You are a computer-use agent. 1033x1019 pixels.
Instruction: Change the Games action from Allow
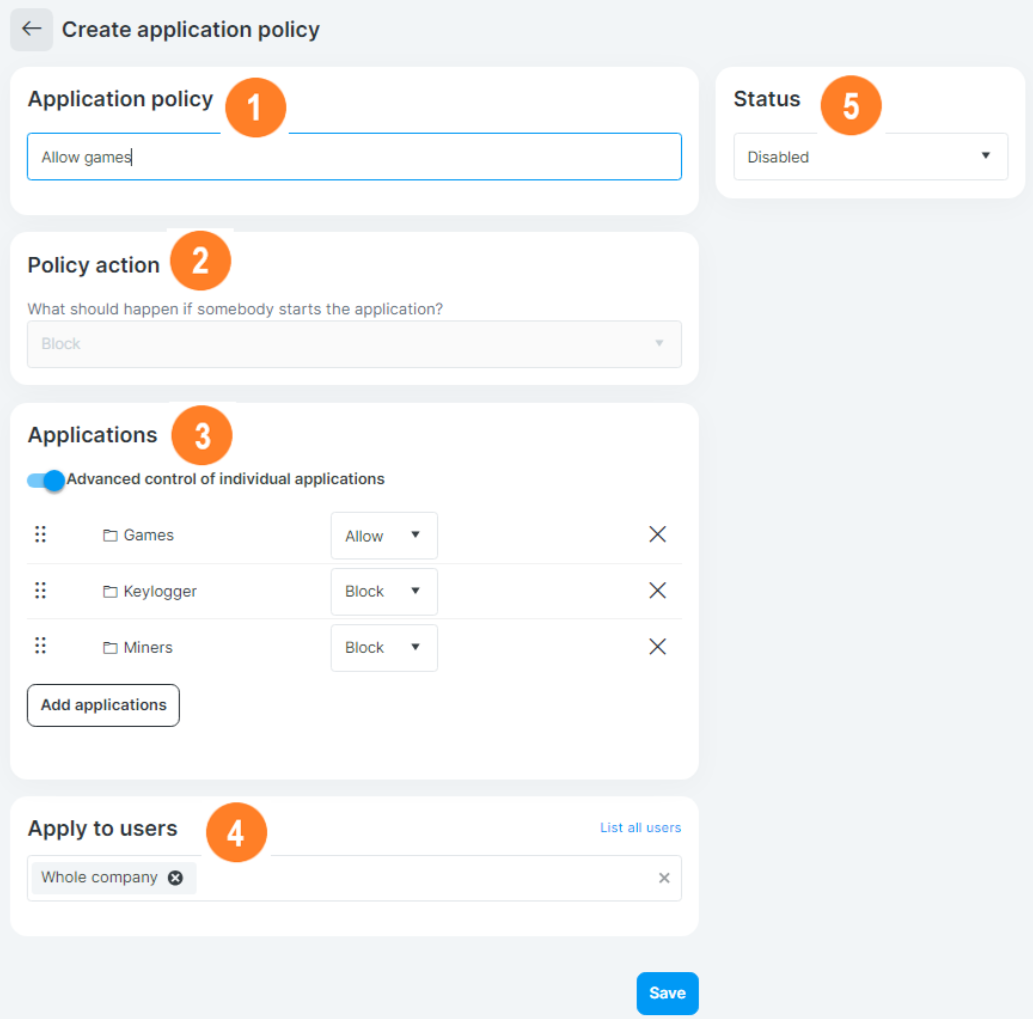pyautogui.click(x=384, y=535)
